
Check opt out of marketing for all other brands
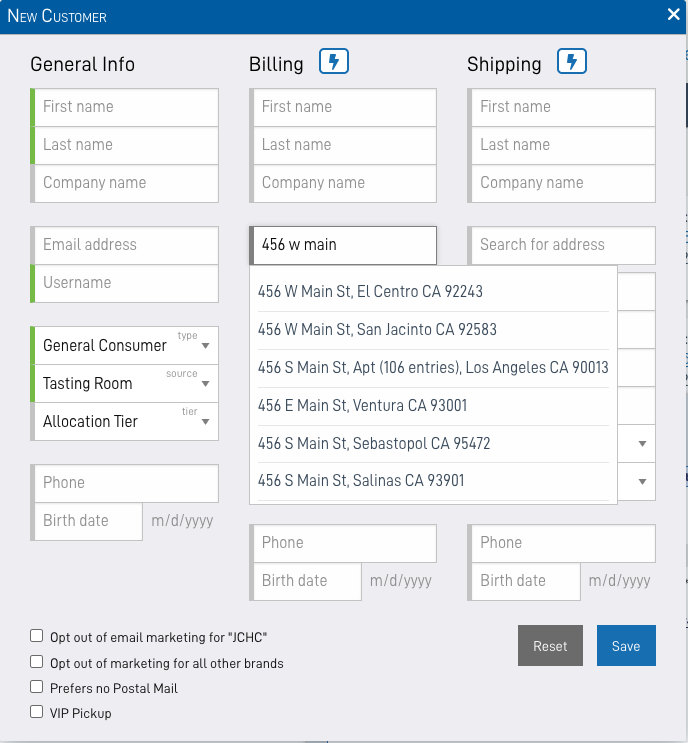pyautogui.click(x=37, y=662)
